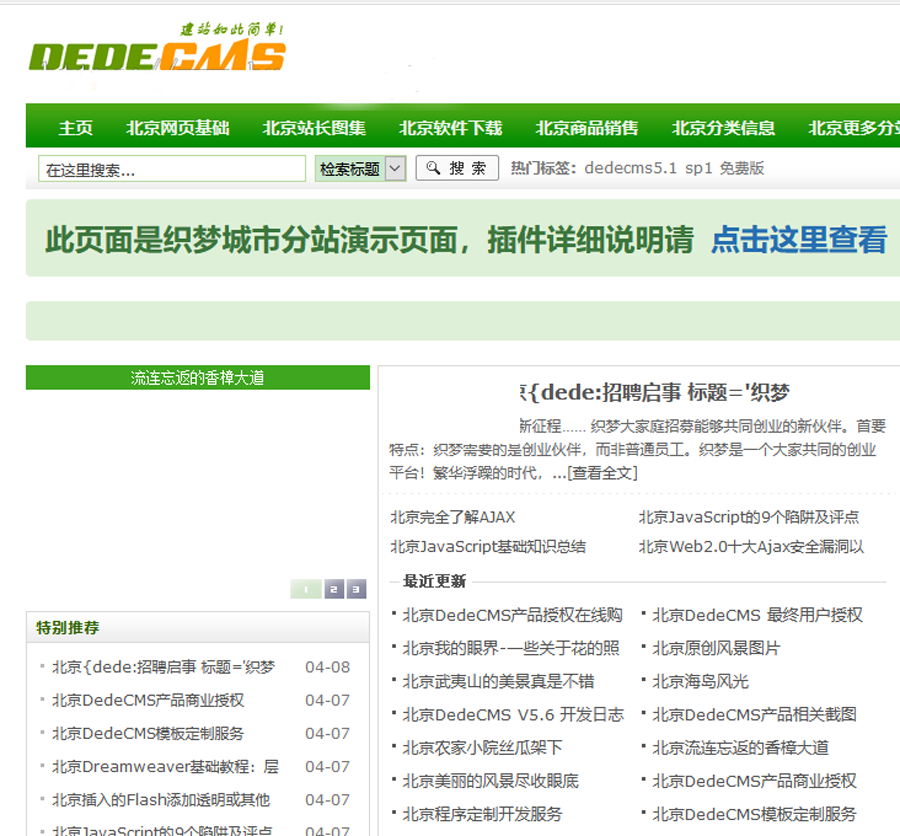Open the 检索标题 search type dropdown

[360, 169]
